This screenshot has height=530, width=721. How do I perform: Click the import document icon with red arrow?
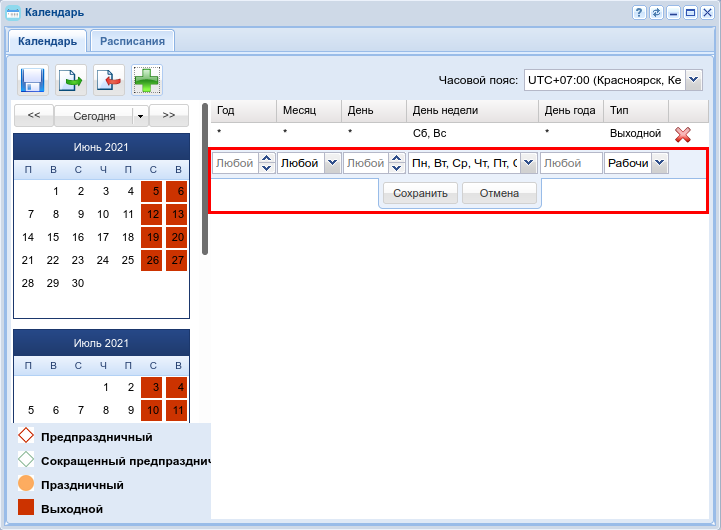click(x=109, y=80)
